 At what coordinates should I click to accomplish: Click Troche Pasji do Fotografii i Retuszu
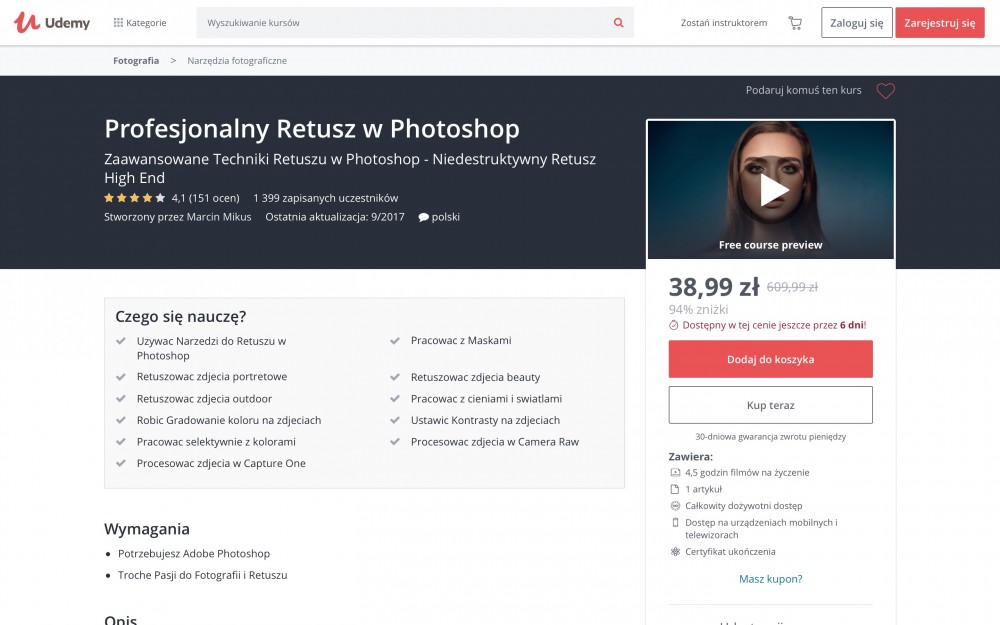(x=202, y=575)
